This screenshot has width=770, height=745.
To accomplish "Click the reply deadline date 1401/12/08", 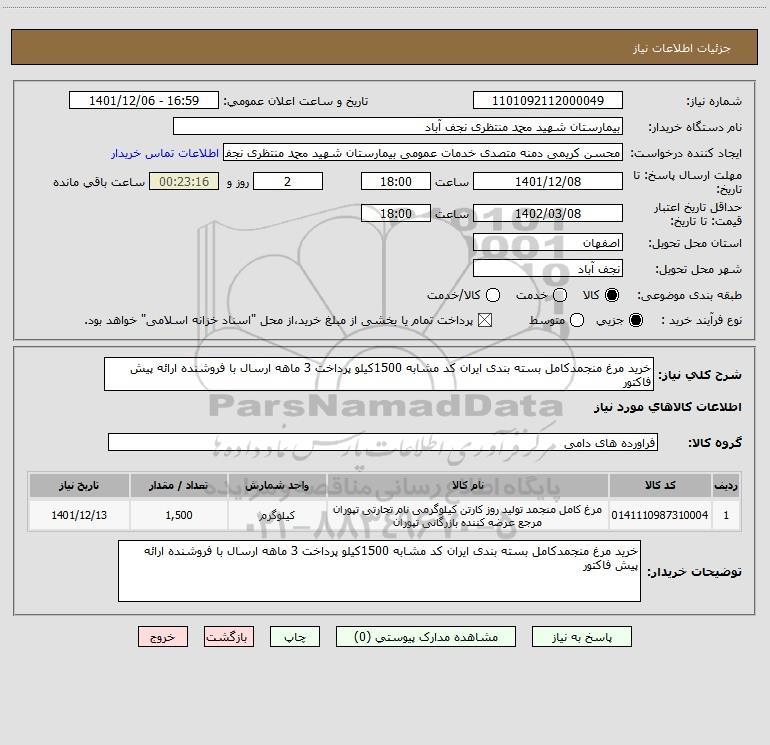I will [x=548, y=181].
